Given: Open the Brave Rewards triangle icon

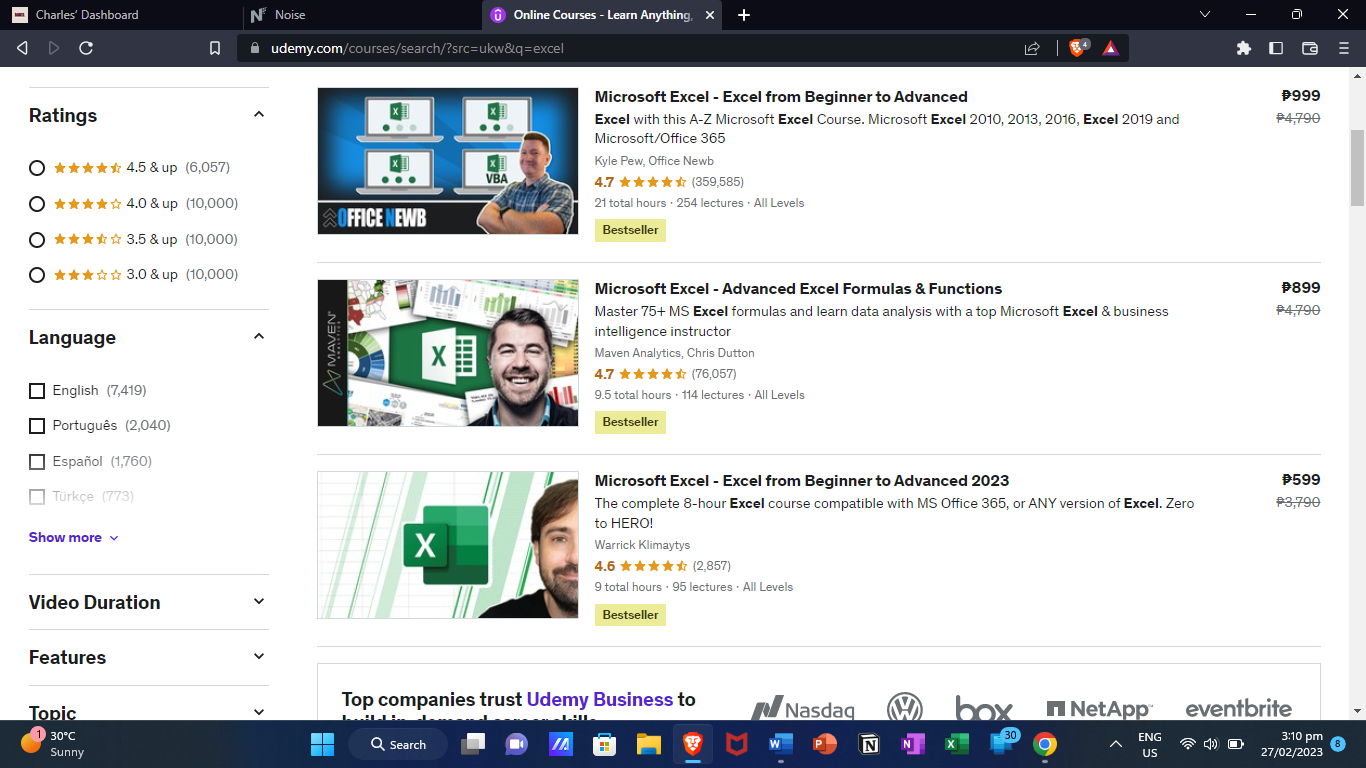Looking at the screenshot, I should [x=1110, y=48].
